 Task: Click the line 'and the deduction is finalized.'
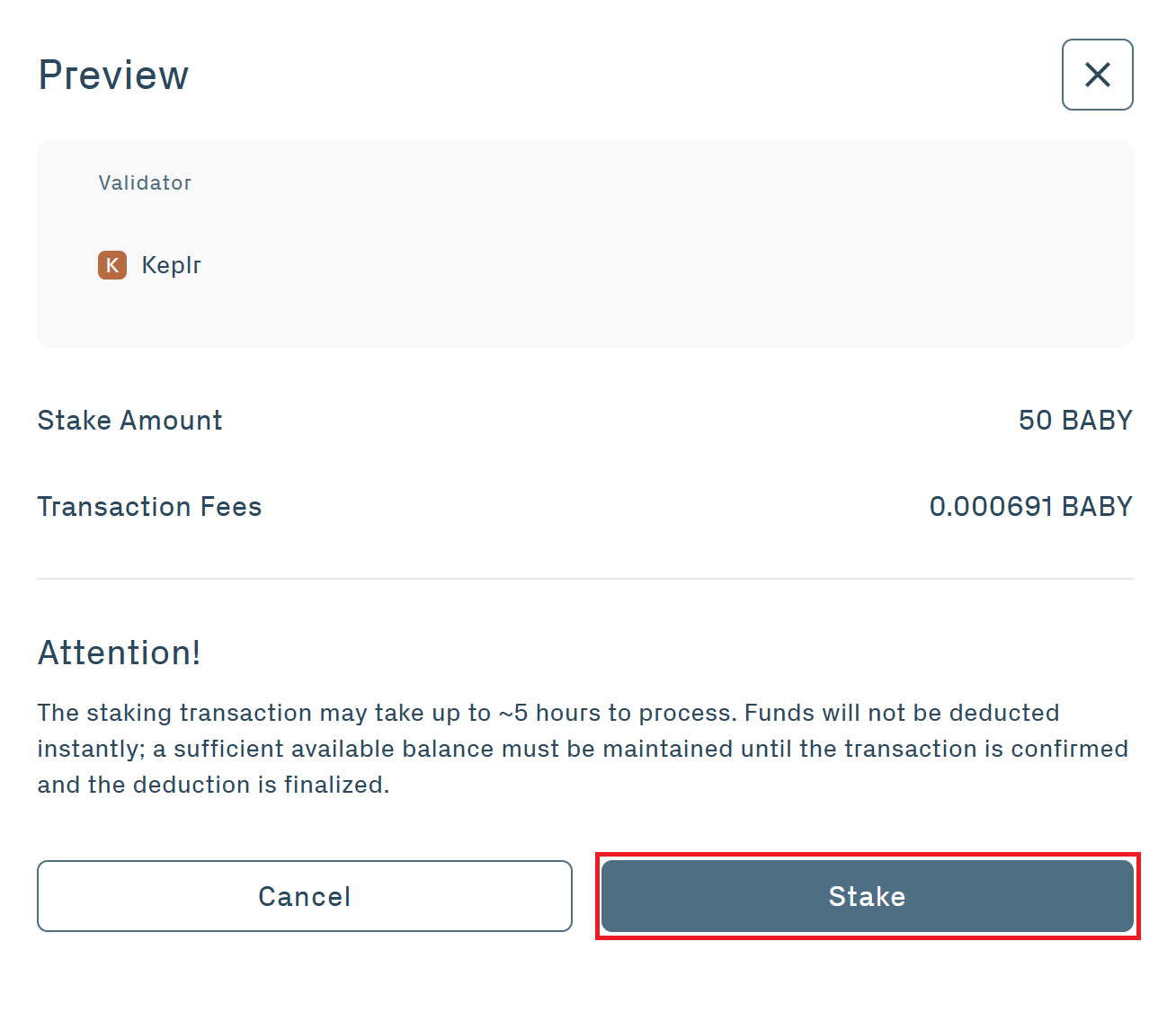tap(213, 785)
